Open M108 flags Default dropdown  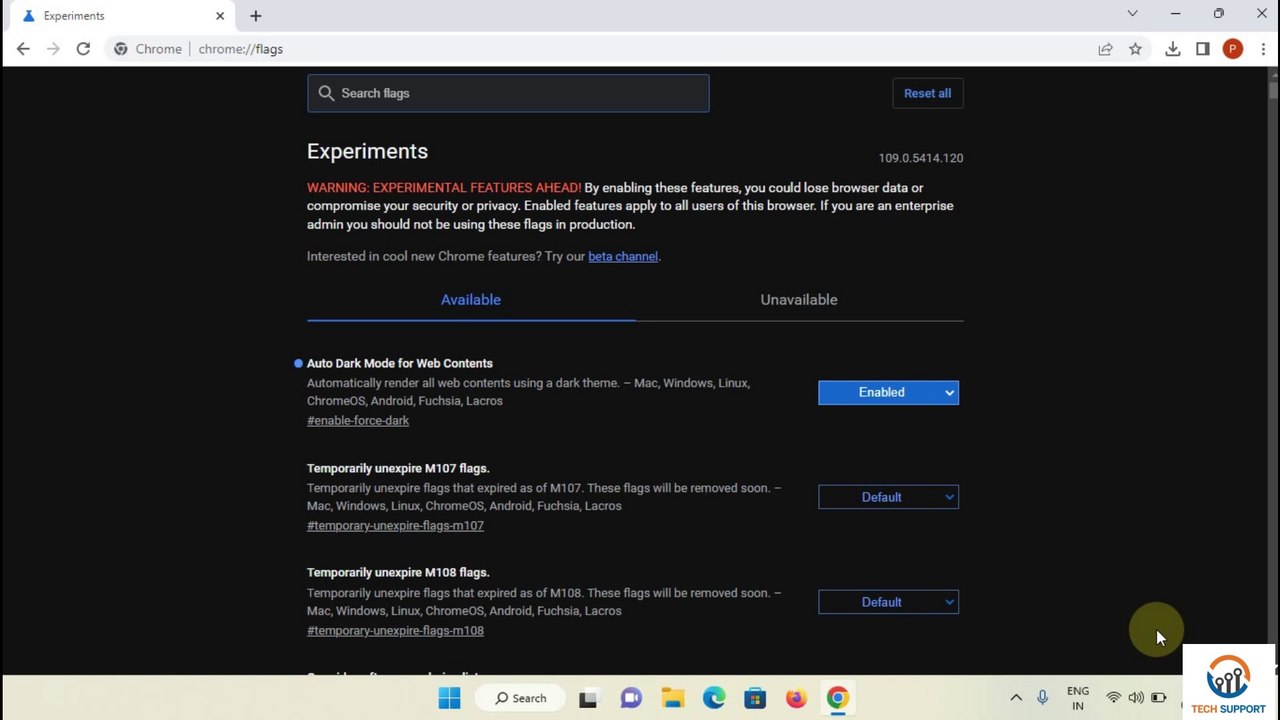pos(888,602)
